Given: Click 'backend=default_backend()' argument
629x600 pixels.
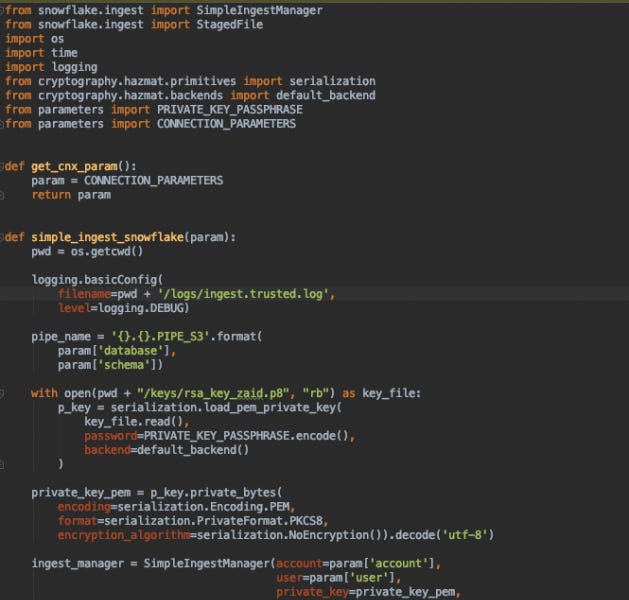Looking at the screenshot, I should [166, 450].
